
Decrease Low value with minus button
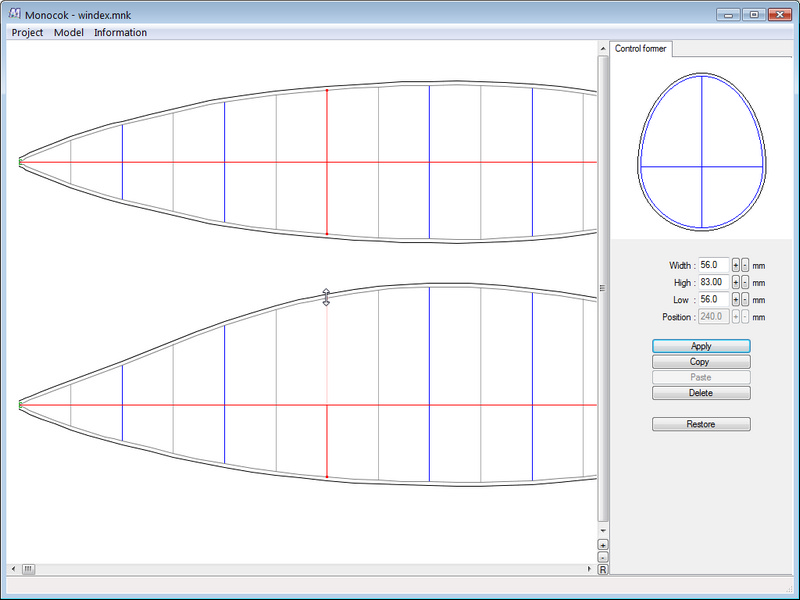(x=745, y=299)
